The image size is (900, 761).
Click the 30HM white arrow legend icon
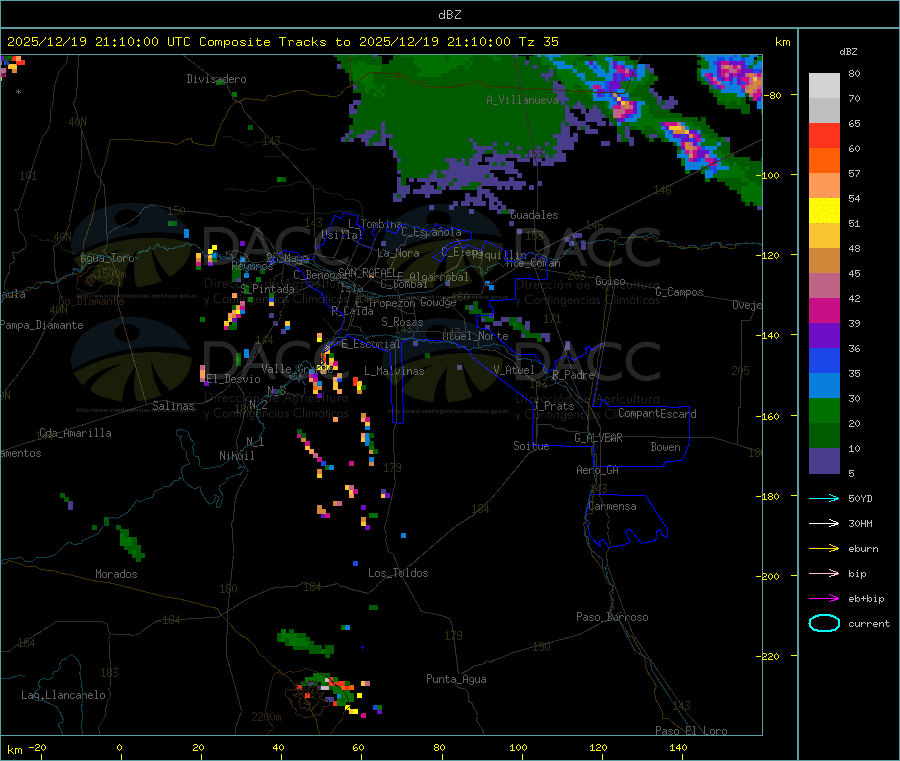click(x=824, y=523)
